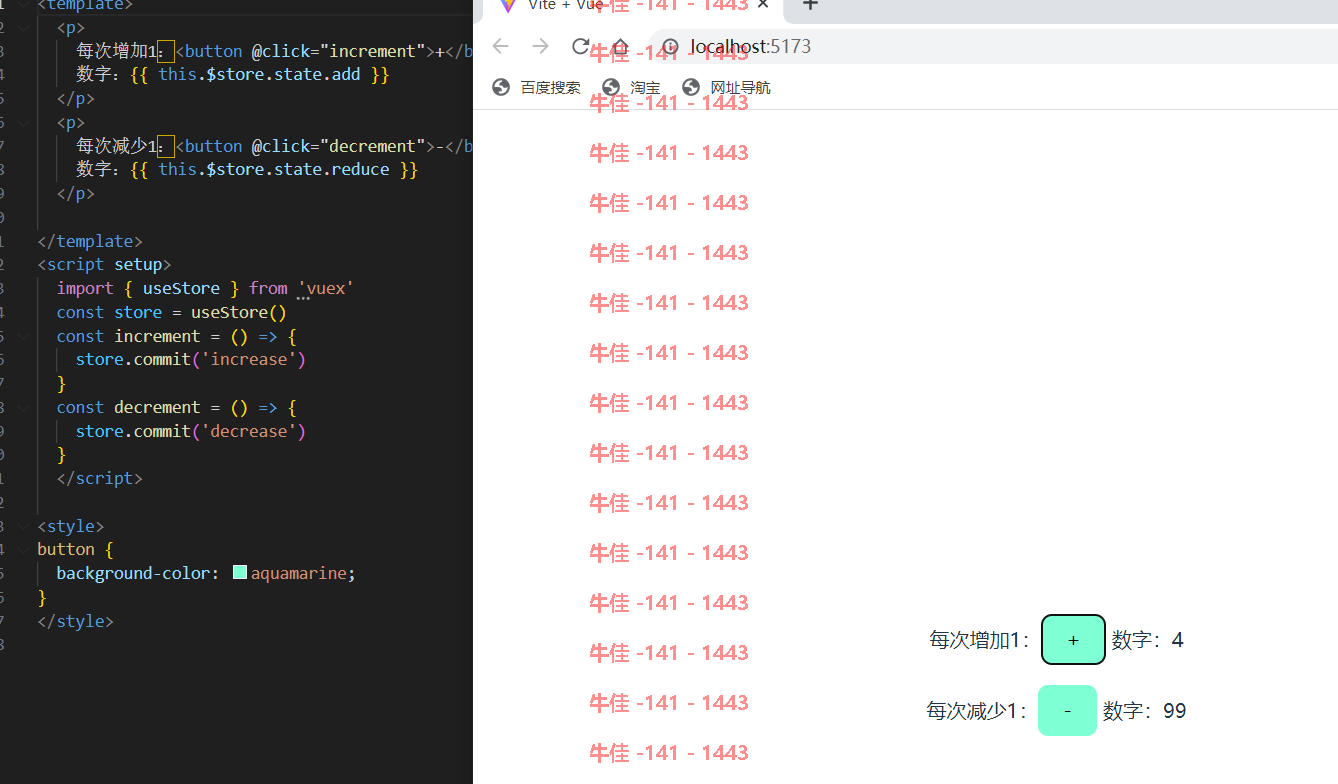Click the globe icon of 百度搜索 bookmark
The width and height of the screenshot is (1338, 784).
click(x=501, y=87)
